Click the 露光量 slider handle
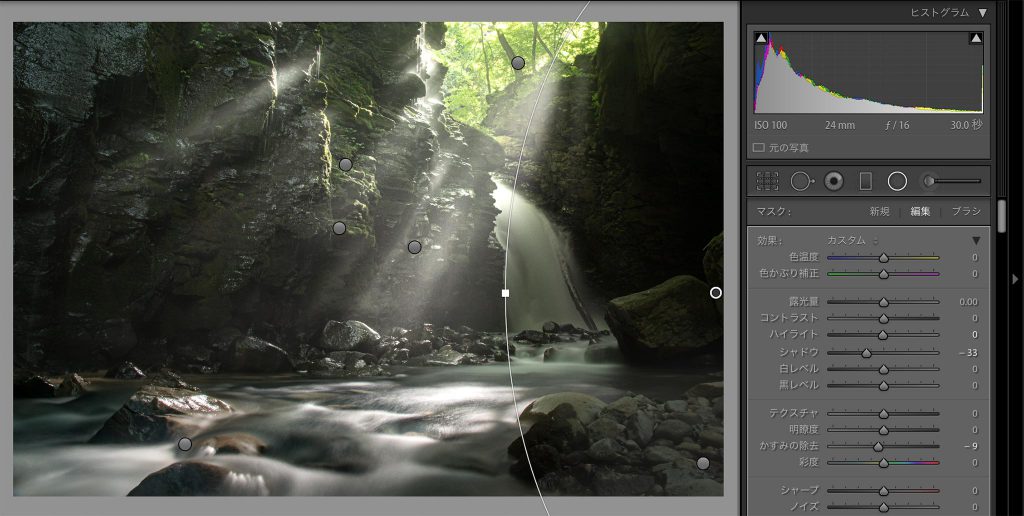 click(x=884, y=302)
